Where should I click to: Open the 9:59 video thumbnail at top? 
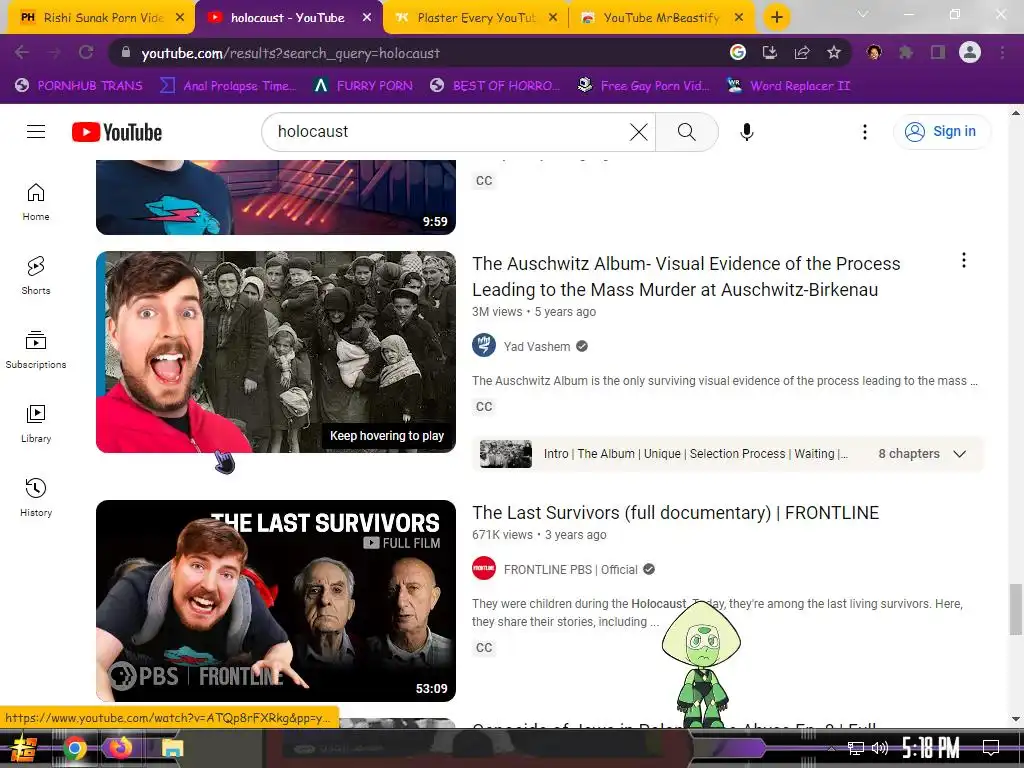coord(276,197)
